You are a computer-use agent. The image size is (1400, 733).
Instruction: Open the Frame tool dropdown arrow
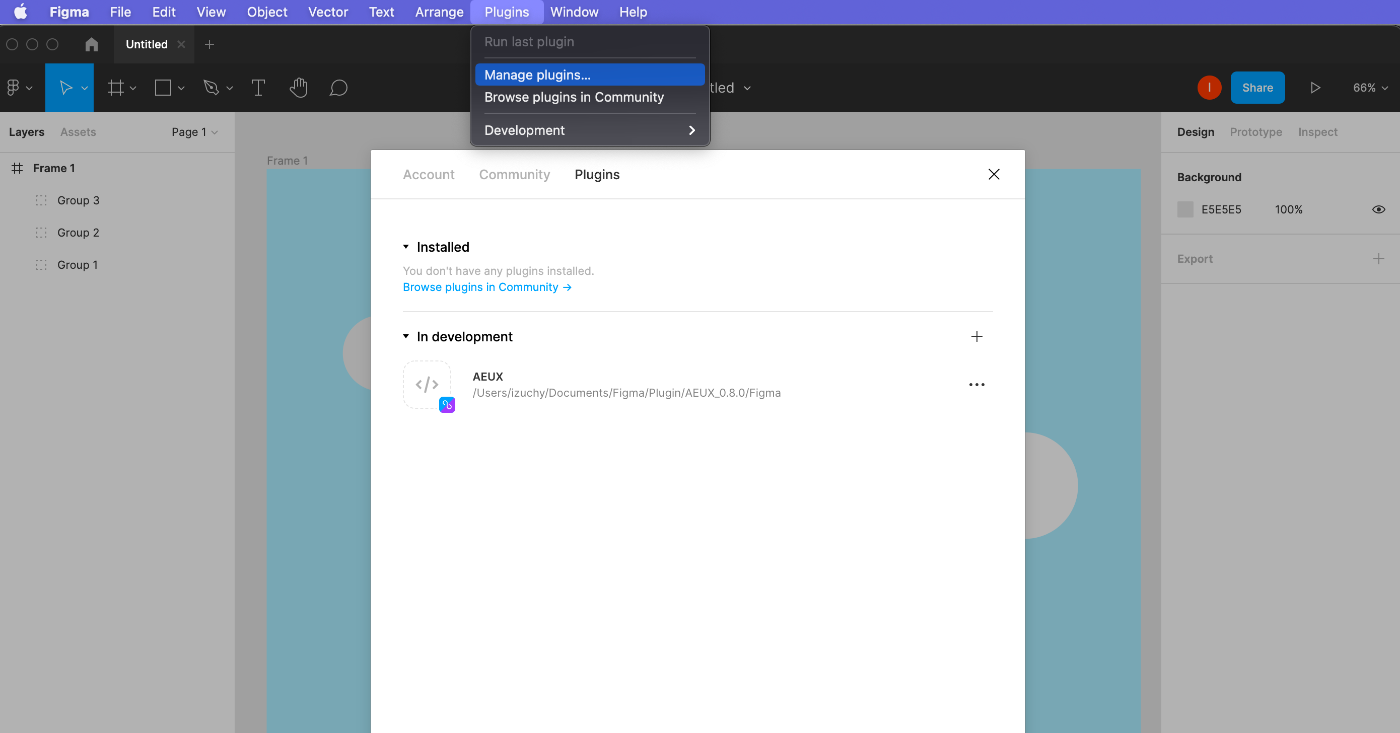pos(133,88)
